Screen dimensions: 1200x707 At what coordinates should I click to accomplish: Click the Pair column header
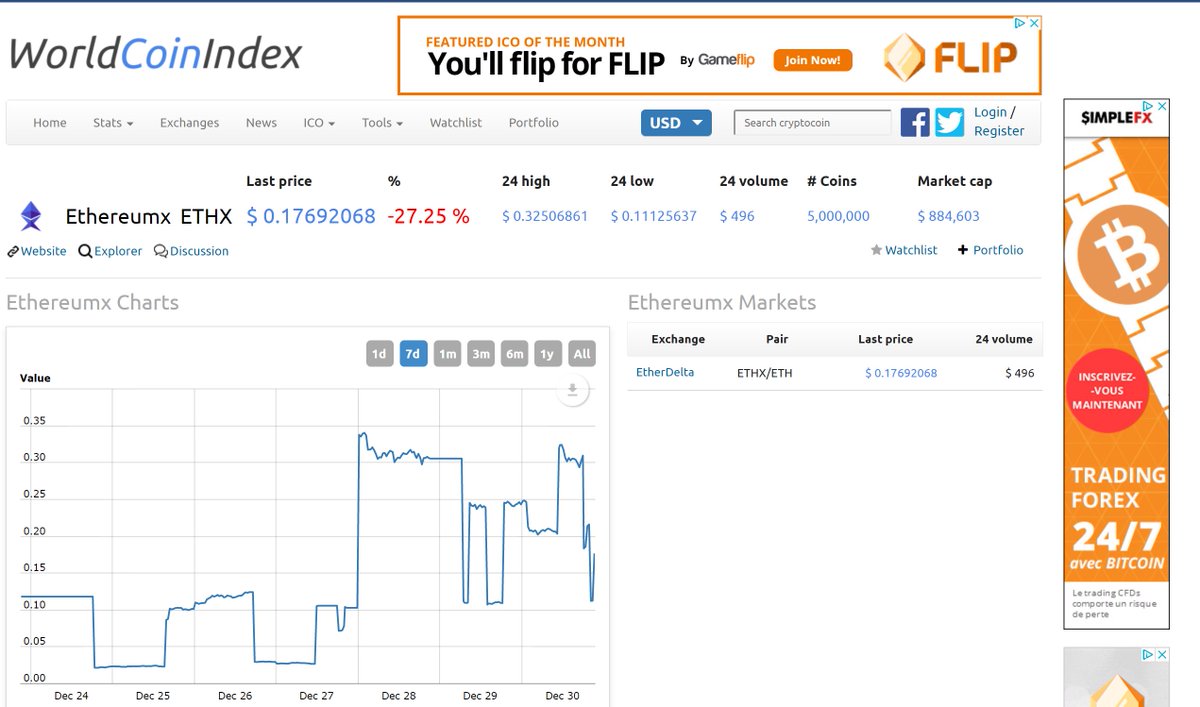(x=777, y=339)
